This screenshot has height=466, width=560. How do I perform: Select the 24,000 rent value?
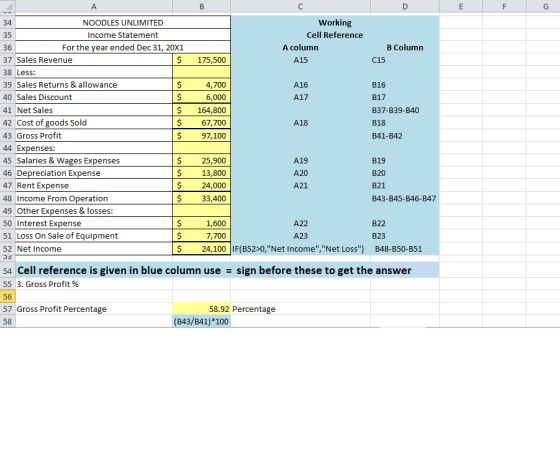click(x=201, y=185)
